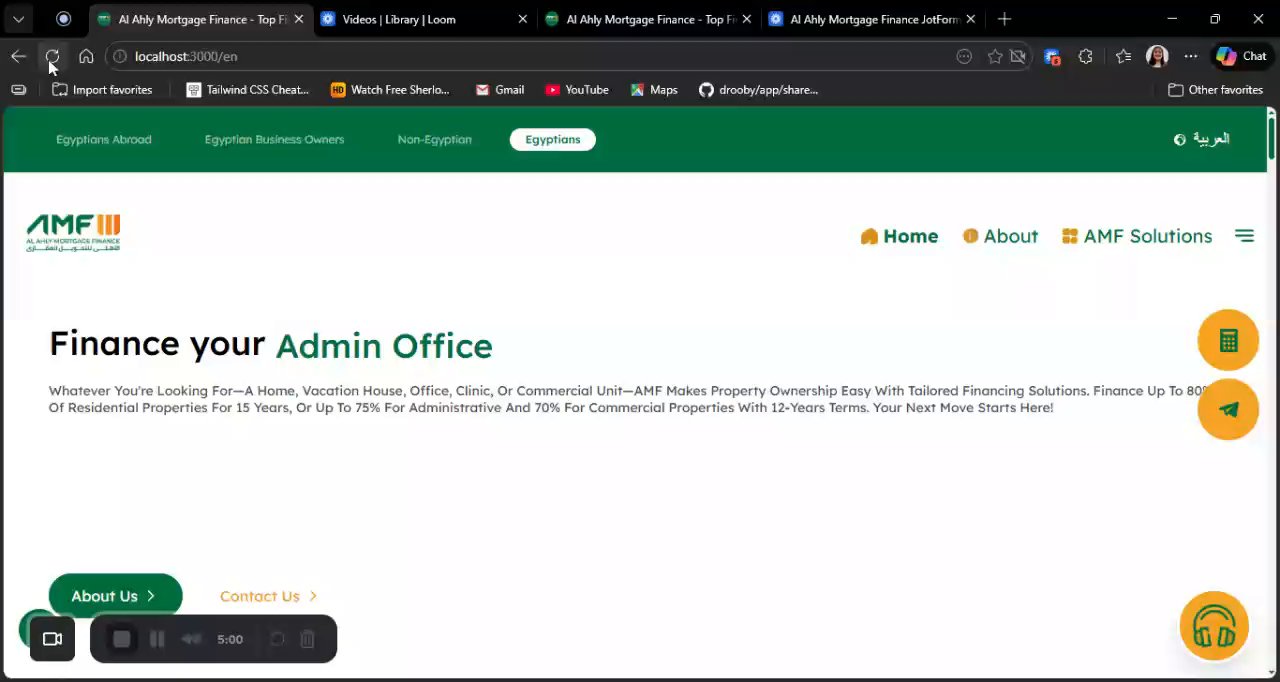Switch to the Videos | Library | Loom tab
The image size is (1280, 682).
[424, 19]
